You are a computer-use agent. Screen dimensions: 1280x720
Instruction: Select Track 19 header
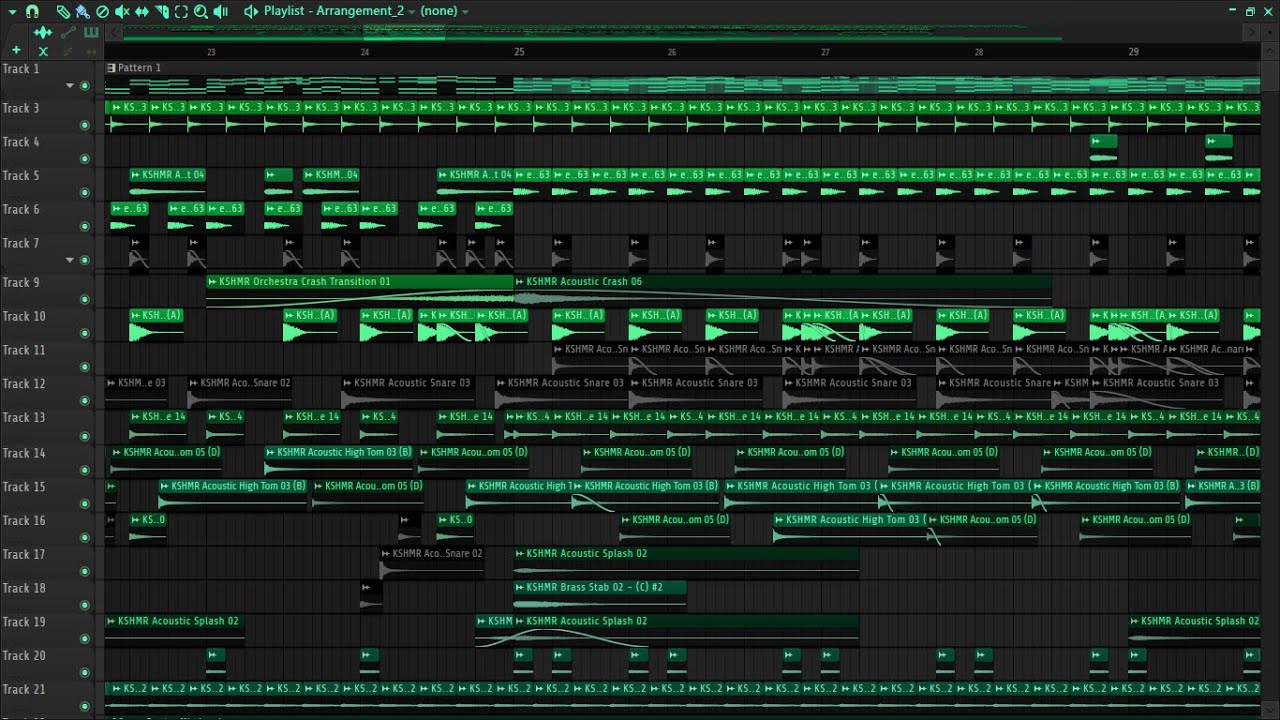pyautogui.click(x=47, y=629)
